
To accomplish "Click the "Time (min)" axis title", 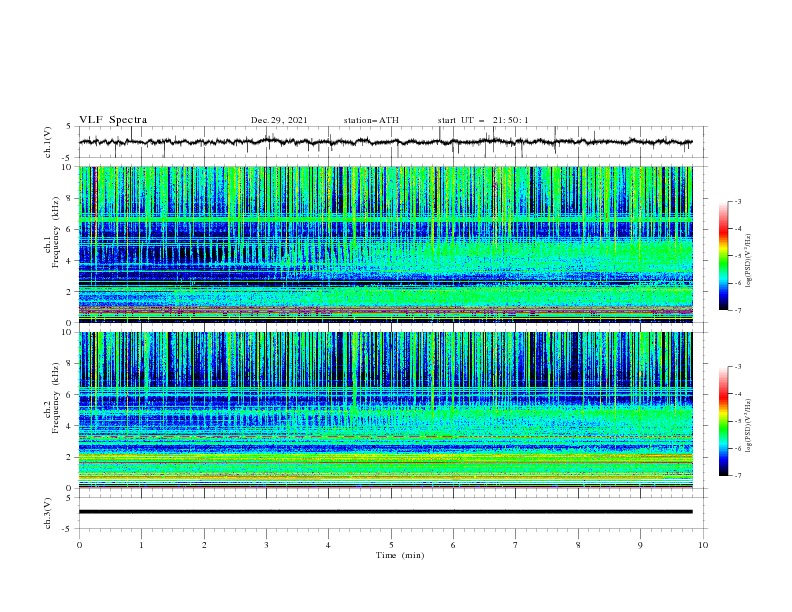I will 400,555.
